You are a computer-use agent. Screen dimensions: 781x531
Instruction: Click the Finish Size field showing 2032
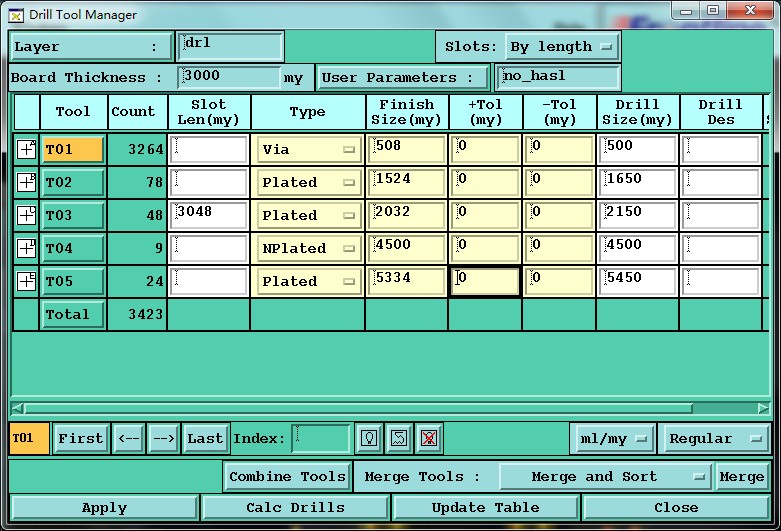coord(406,215)
